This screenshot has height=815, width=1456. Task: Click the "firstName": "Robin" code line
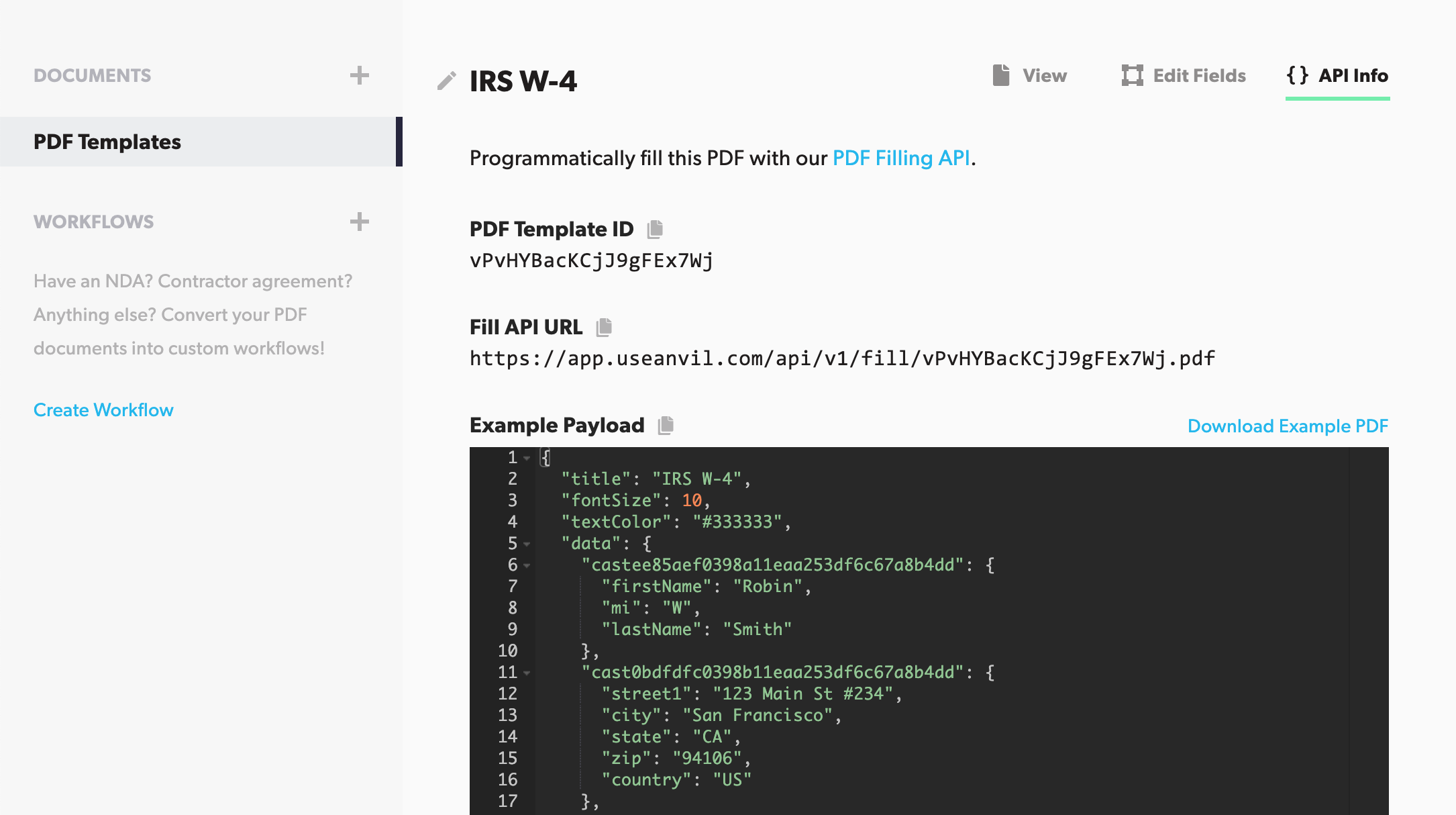point(707,586)
